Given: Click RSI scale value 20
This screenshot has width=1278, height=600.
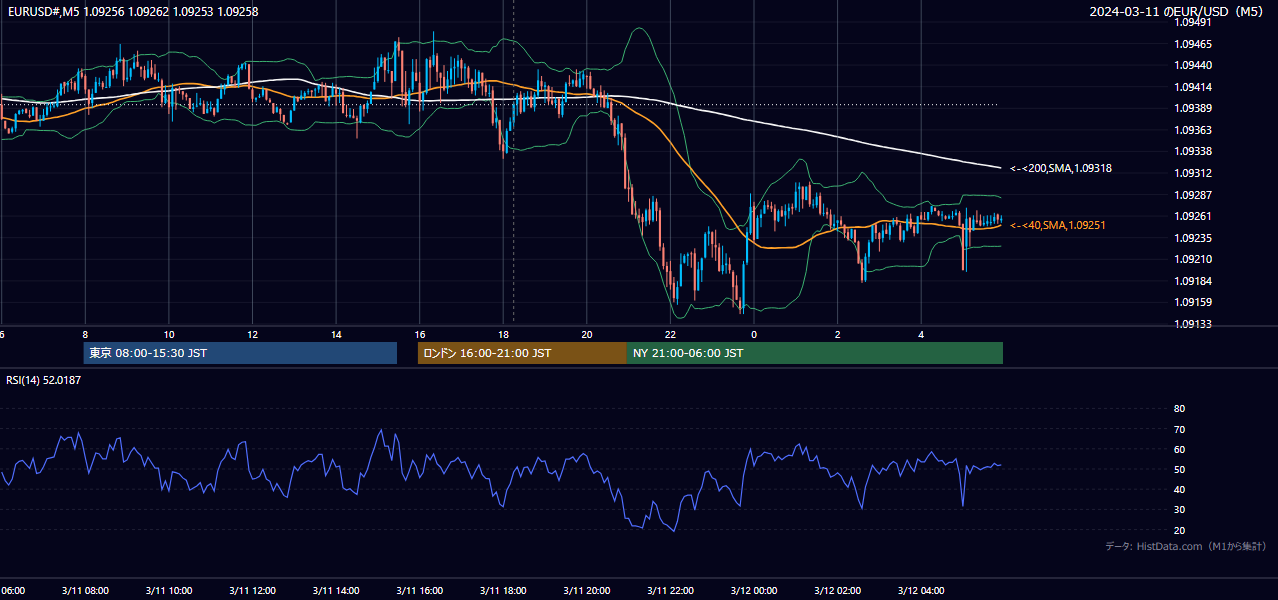Looking at the screenshot, I should [1179, 530].
